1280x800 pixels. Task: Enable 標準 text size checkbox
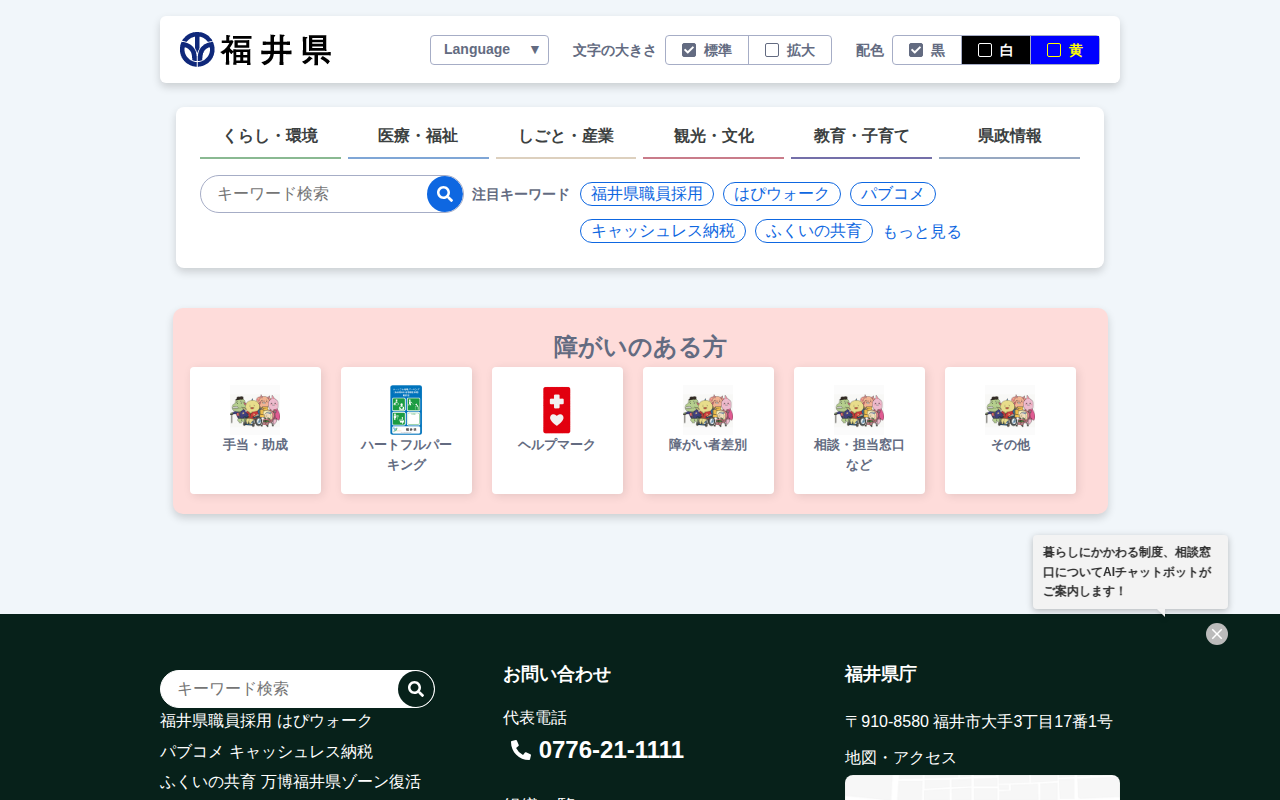(x=706, y=50)
